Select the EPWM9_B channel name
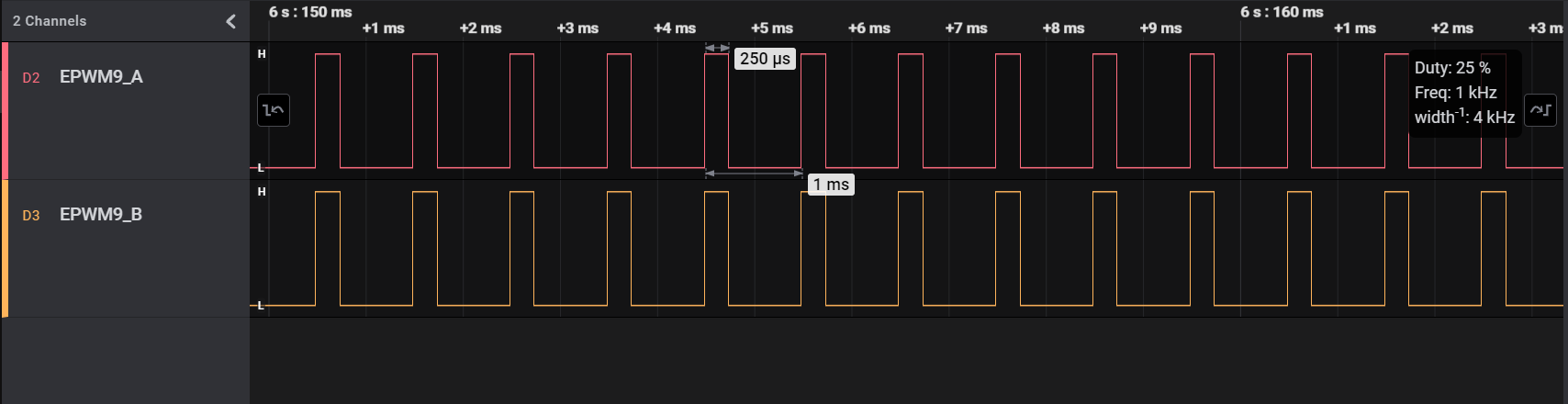The image size is (1568, 404). (101, 215)
